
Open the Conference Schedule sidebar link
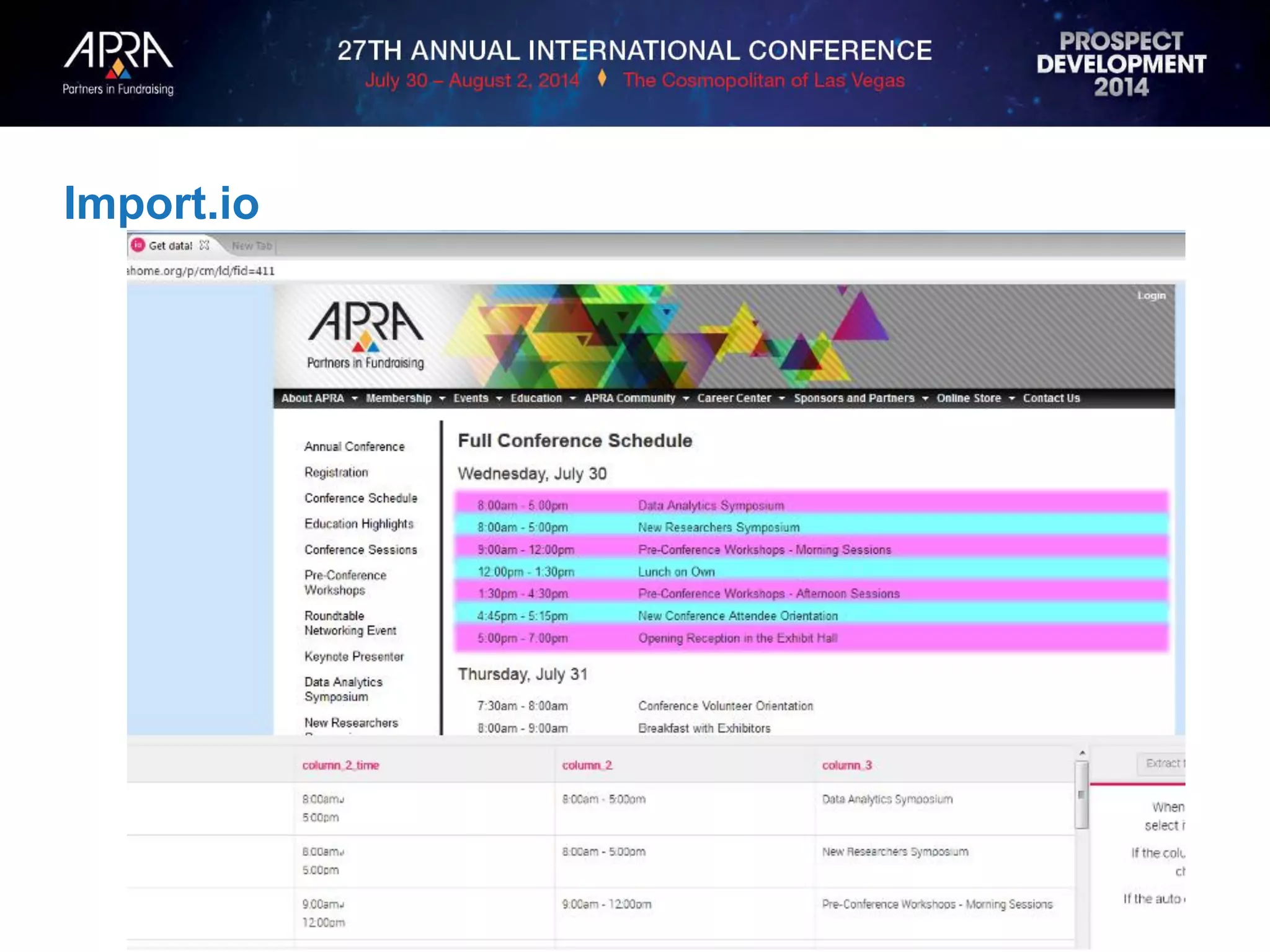click(360, 498)
